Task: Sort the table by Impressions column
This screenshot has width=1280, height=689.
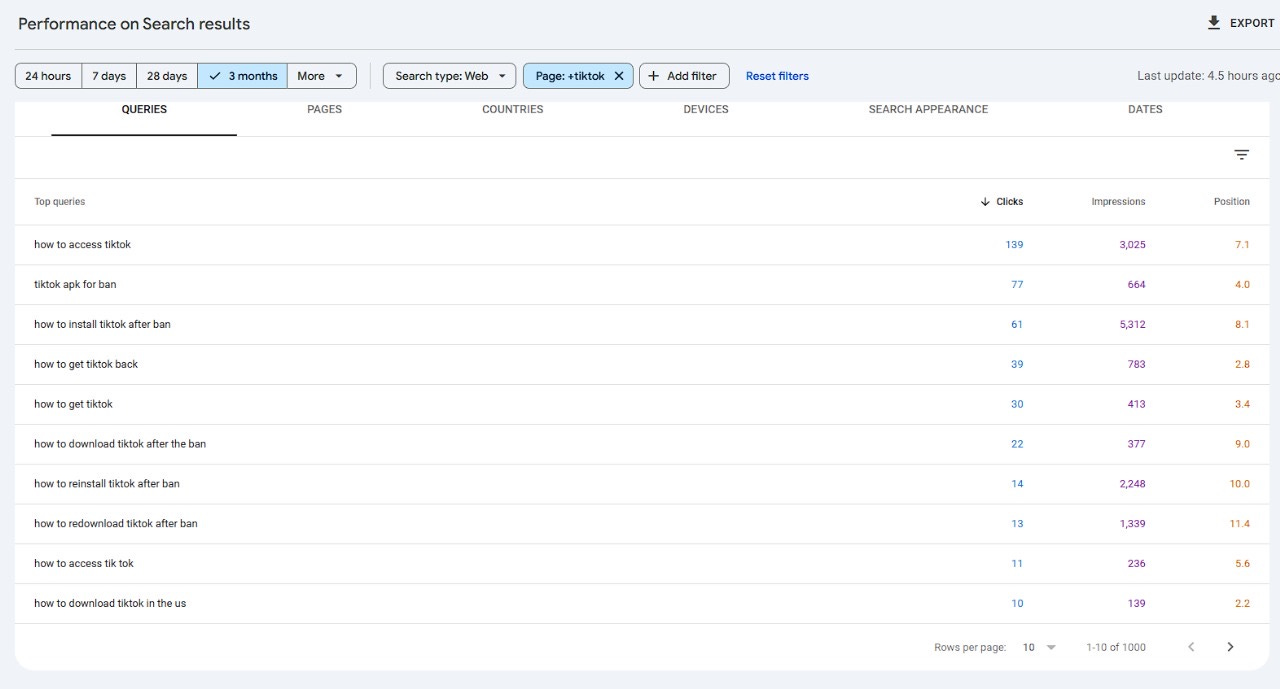Action: tap(1118, 202)
